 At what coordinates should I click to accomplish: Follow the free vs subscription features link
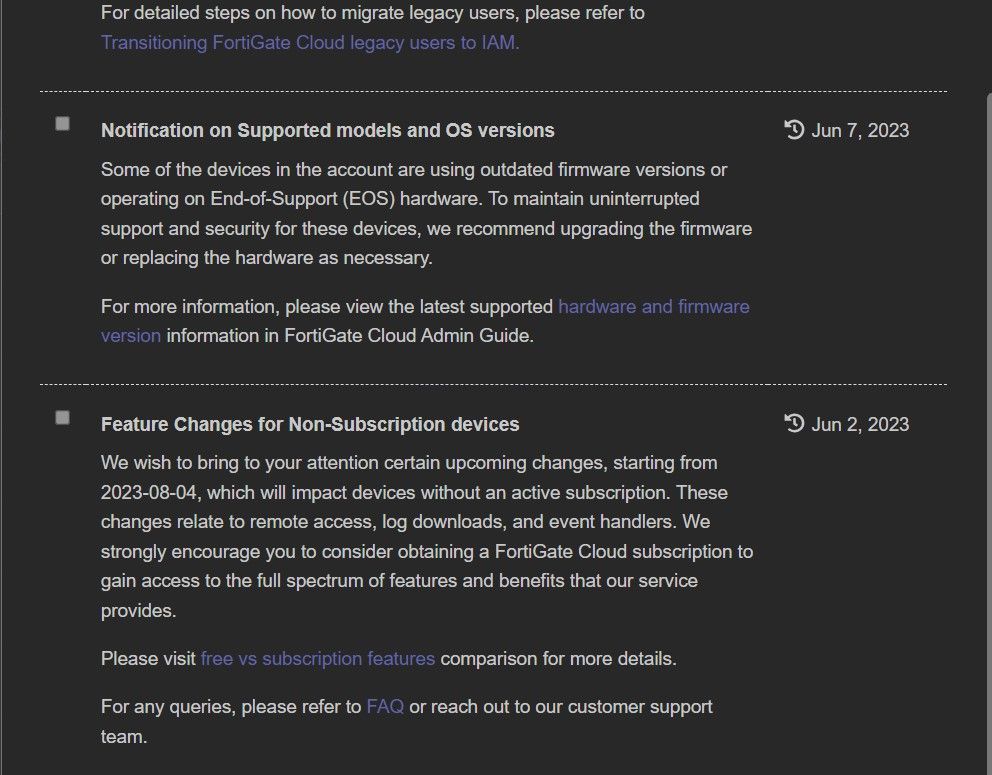318,659
